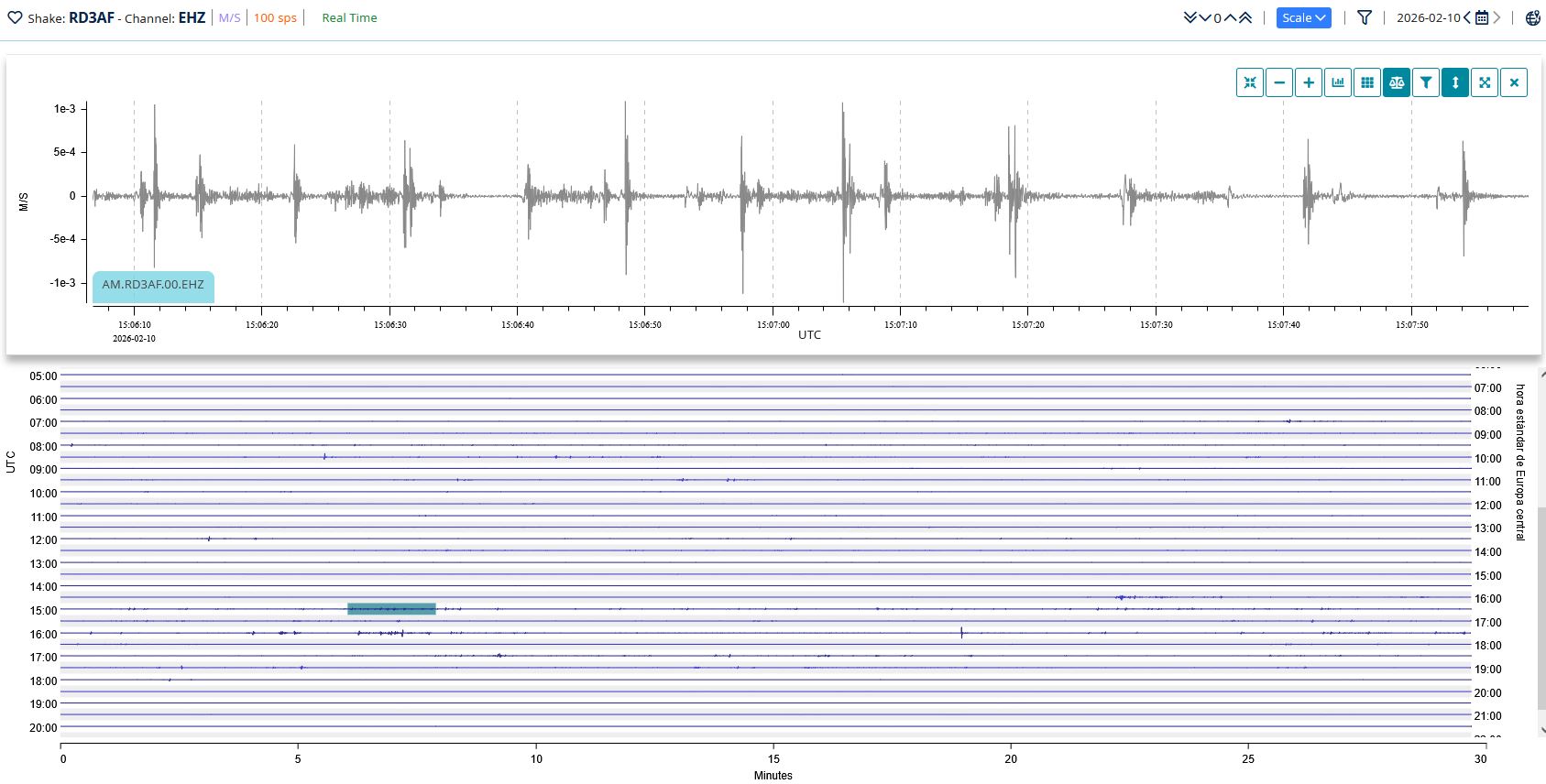The image size is (1546, 784).
Task: Open the waveform panel filter funnel
Action: (x=1426, y=82)
